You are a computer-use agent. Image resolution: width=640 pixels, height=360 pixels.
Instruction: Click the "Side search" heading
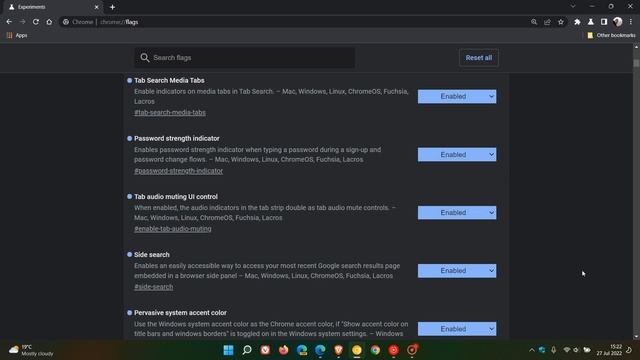coord(152,255)
